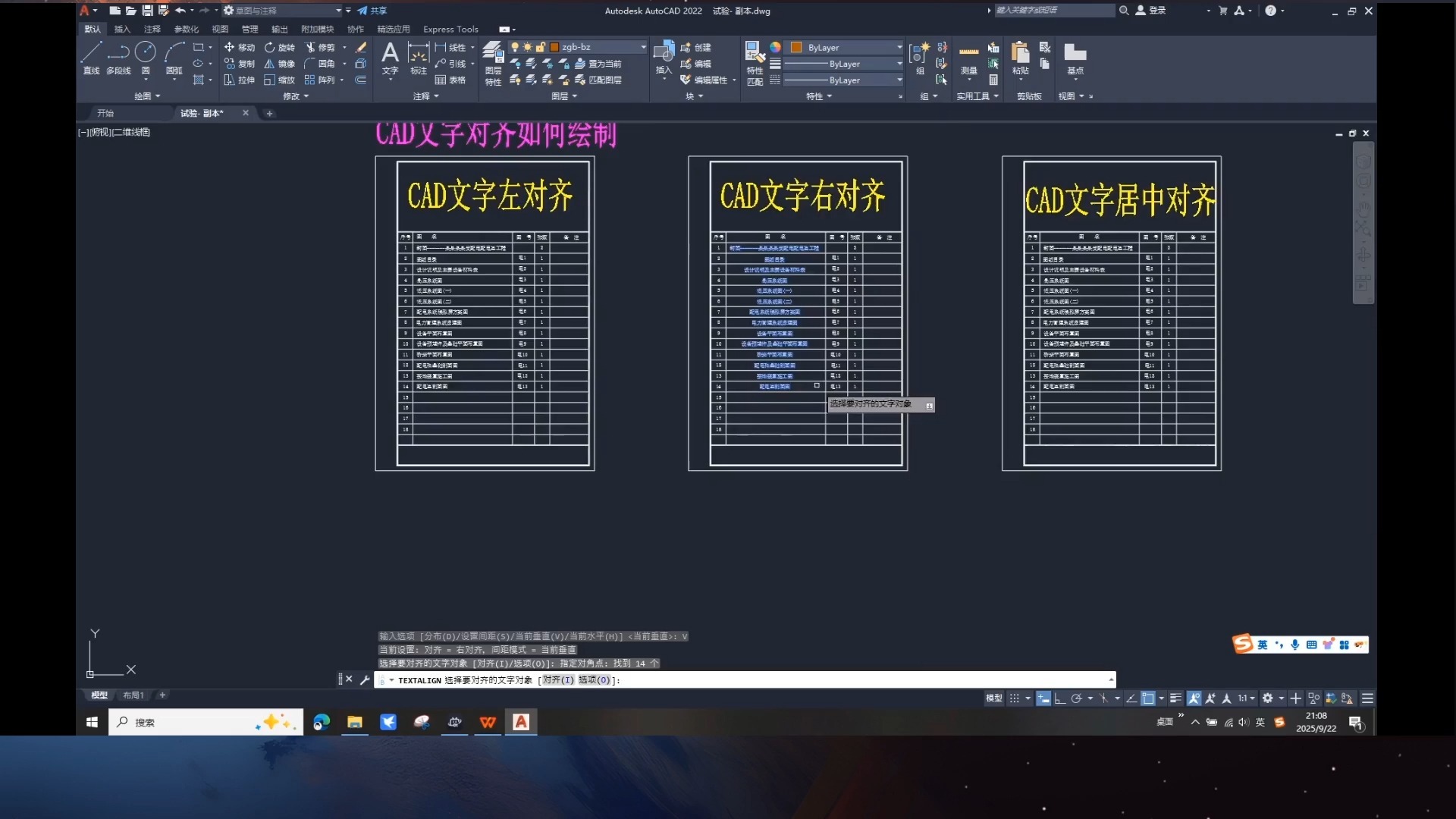The height and width of the screenshot is (819, 1456).
Task: Select the Polyline (多段线) tool
Action: (x=118, y=58)
